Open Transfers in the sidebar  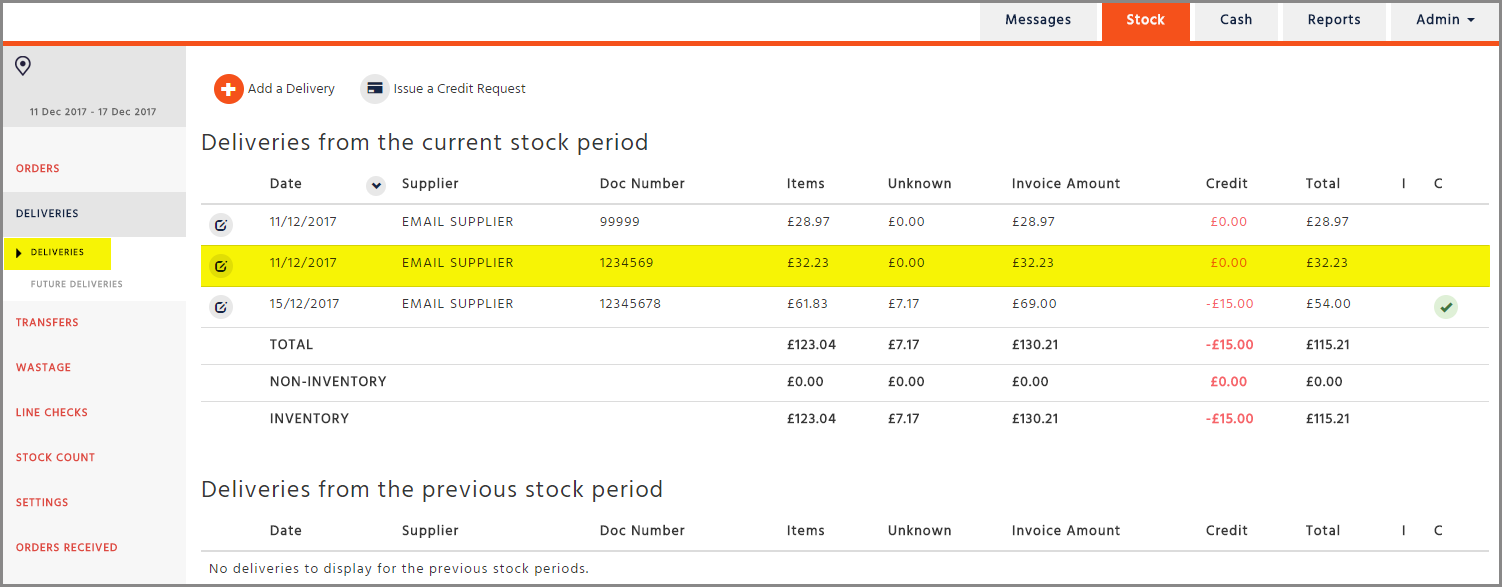pyautogui.click(x=47, y=323)
